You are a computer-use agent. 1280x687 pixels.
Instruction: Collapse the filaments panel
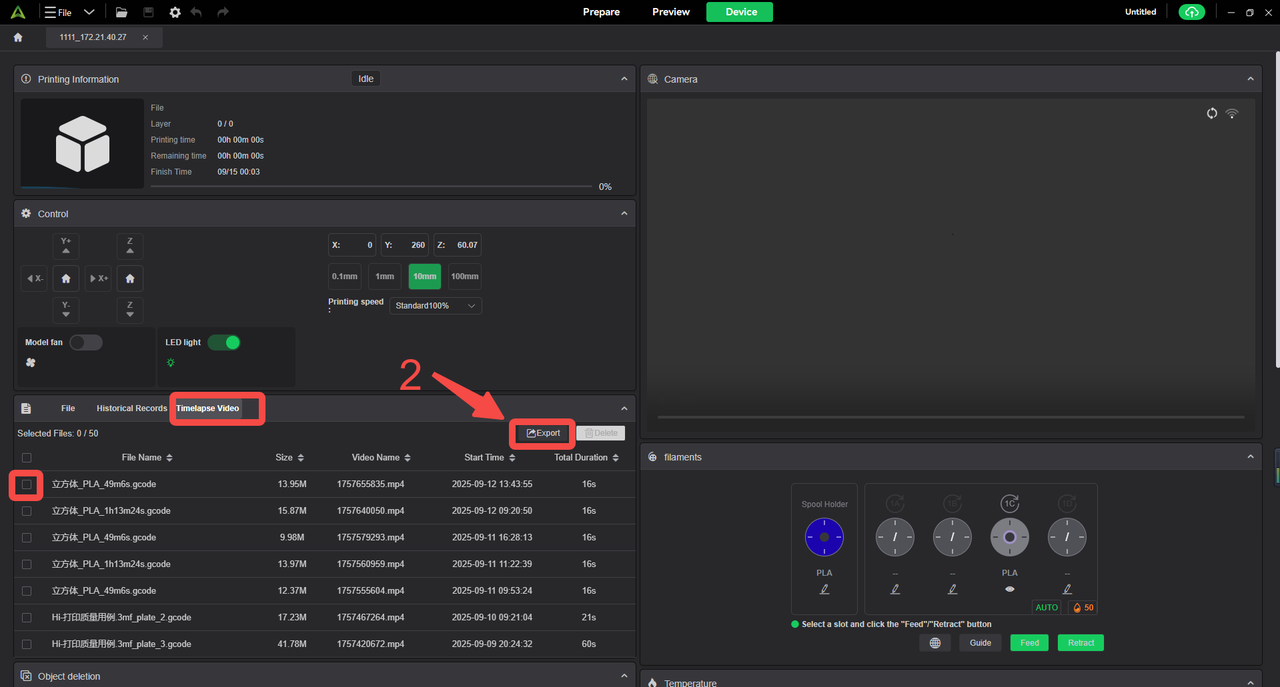1251,457
